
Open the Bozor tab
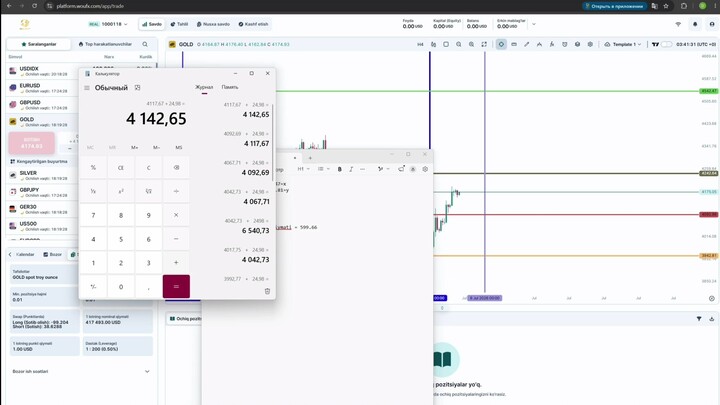52,254
